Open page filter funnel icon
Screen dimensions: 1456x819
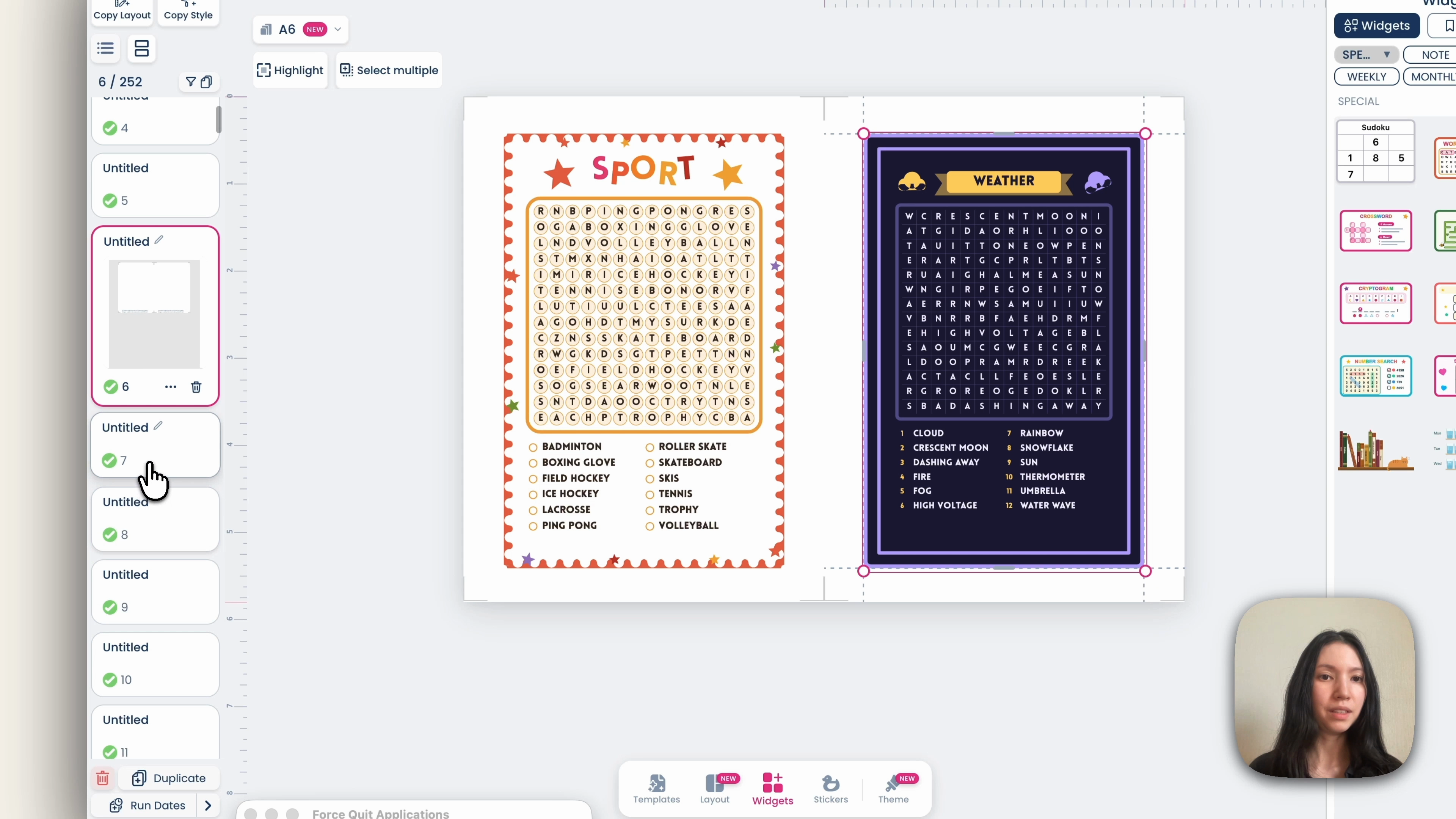point(191,82)
